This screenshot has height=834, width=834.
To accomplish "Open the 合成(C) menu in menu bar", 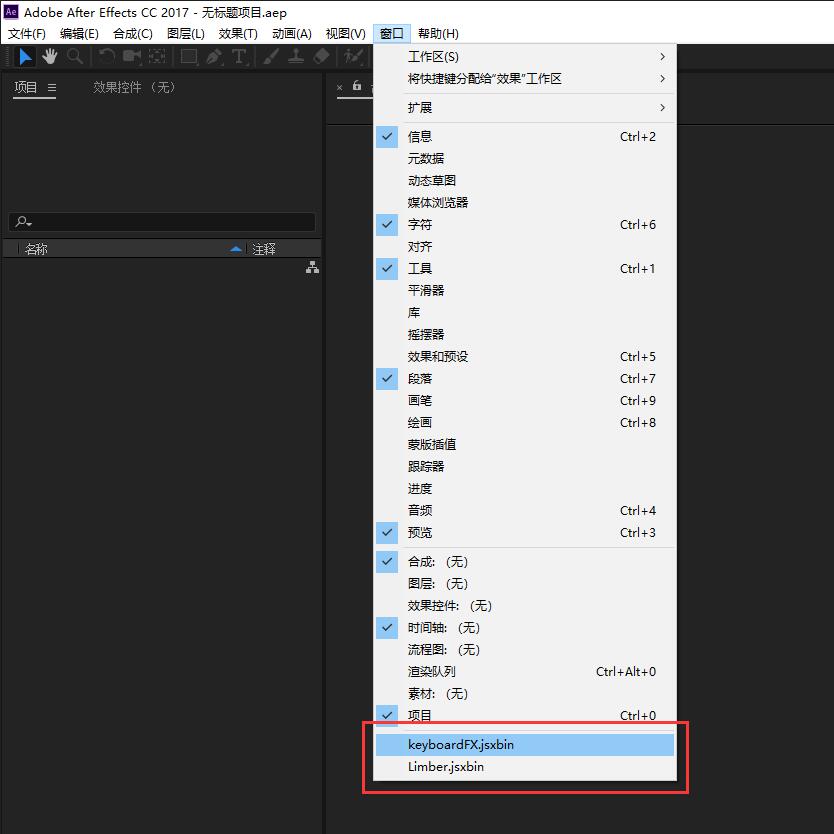I will 133,34.
